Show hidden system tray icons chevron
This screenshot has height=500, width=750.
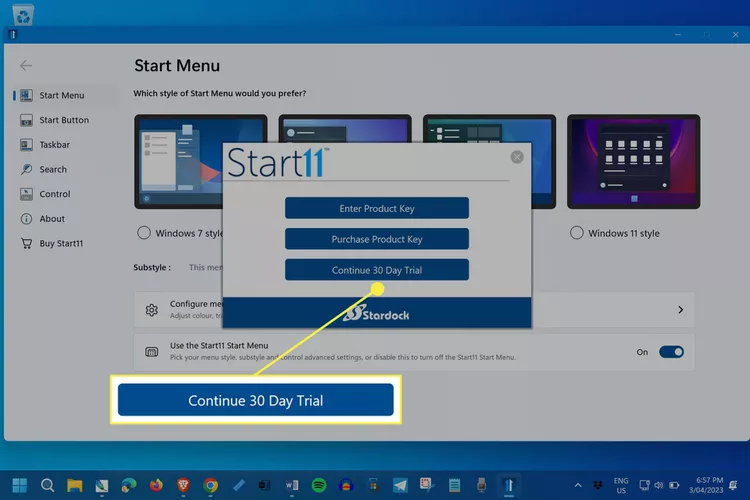click(x=578, y=485)
